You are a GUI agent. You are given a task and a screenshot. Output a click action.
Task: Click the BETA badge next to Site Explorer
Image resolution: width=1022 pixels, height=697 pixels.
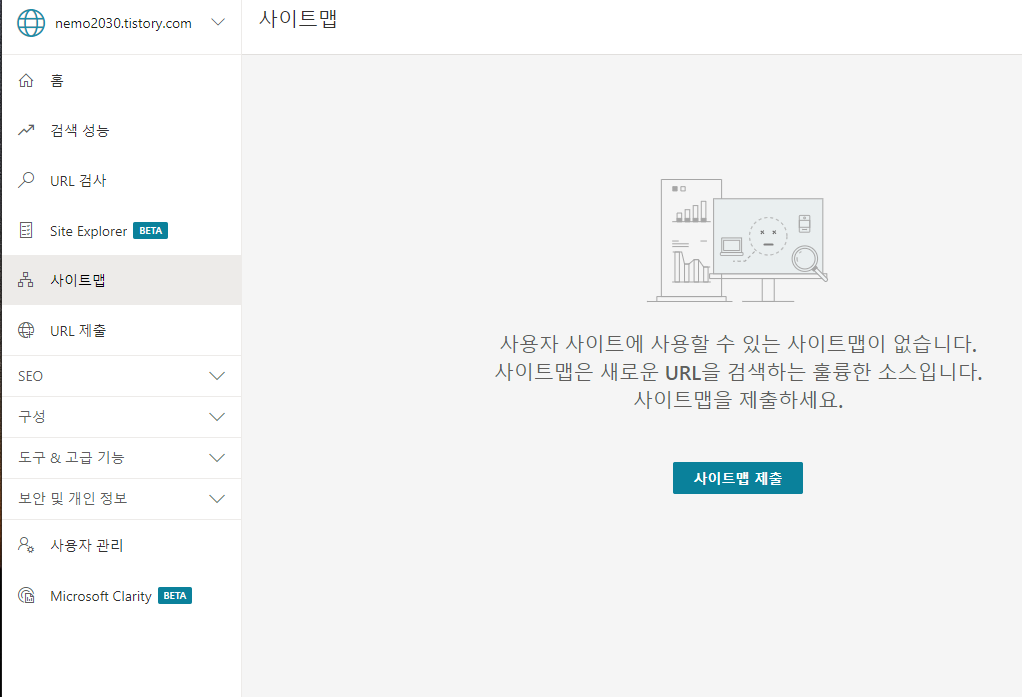click(x=151, y=231)
